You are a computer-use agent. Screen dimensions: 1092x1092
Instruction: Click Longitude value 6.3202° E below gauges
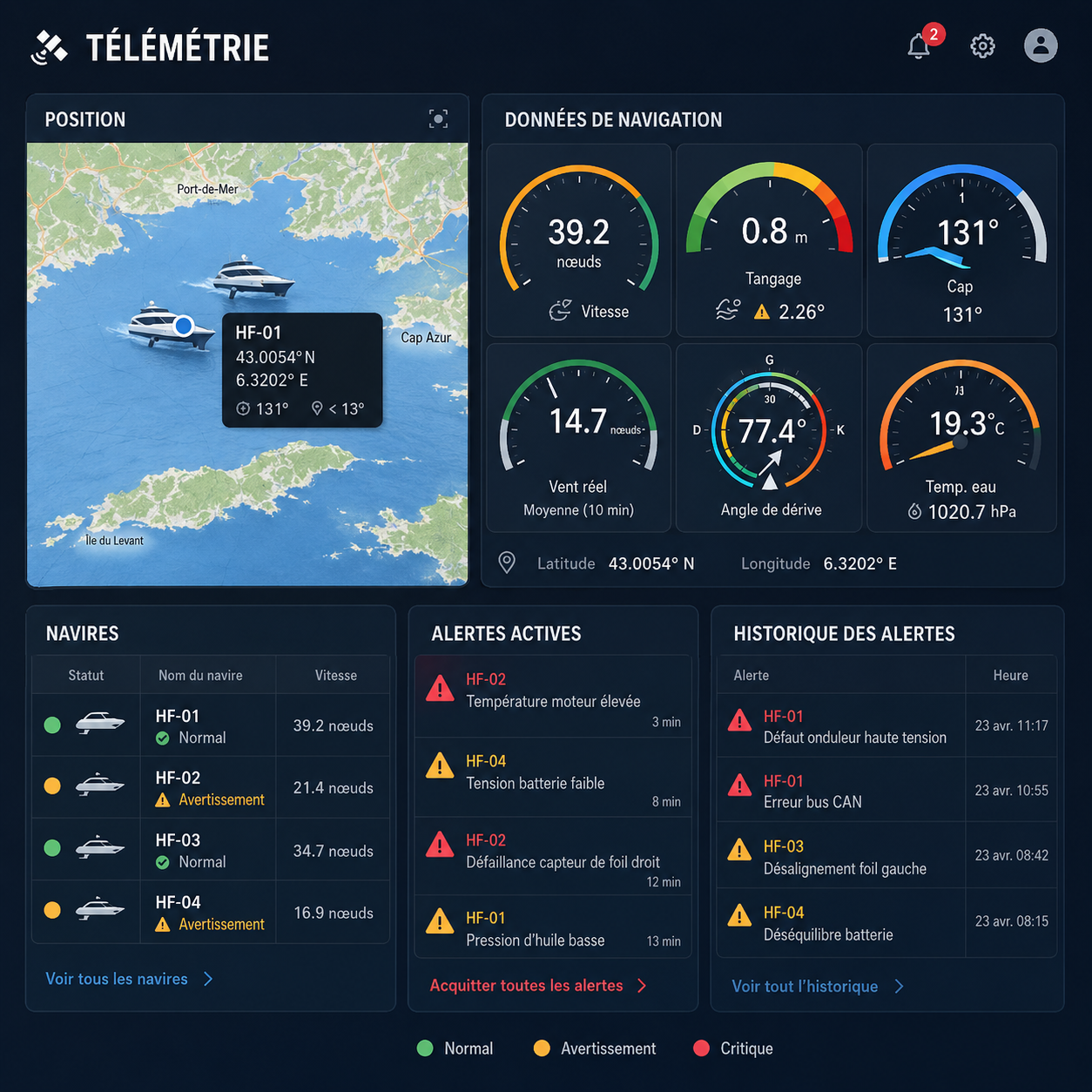point(860,563)
